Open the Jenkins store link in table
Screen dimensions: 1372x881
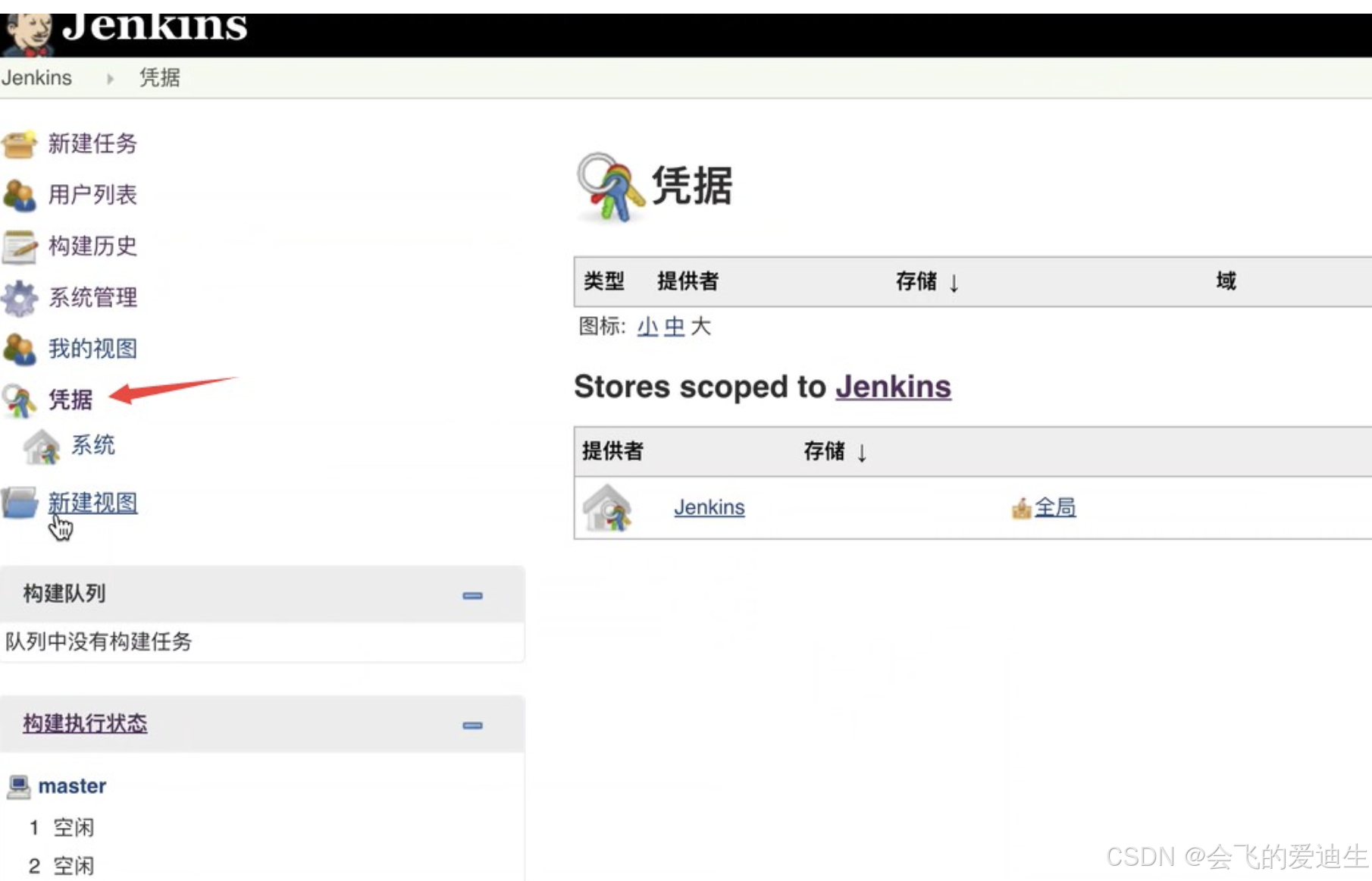coord(709,507)
